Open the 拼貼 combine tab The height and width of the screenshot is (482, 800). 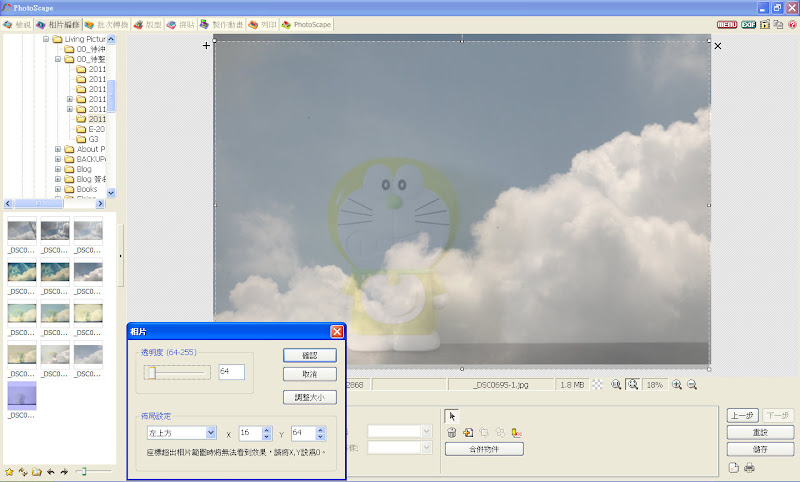pos(181,24)
